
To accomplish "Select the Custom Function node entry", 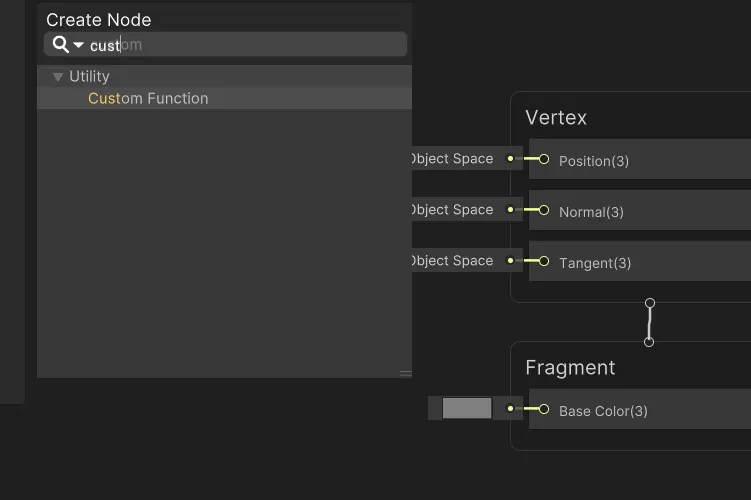I will 148,98.
